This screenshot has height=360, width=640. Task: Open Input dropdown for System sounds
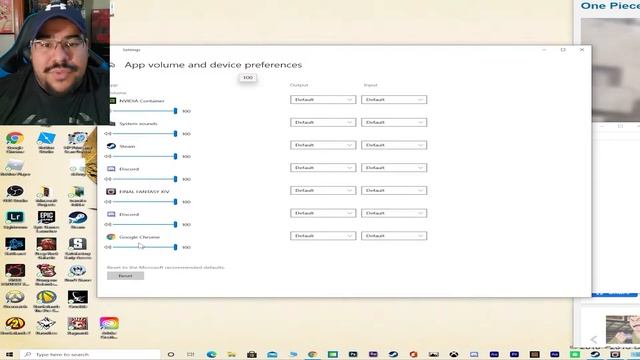tap(394, 122)
